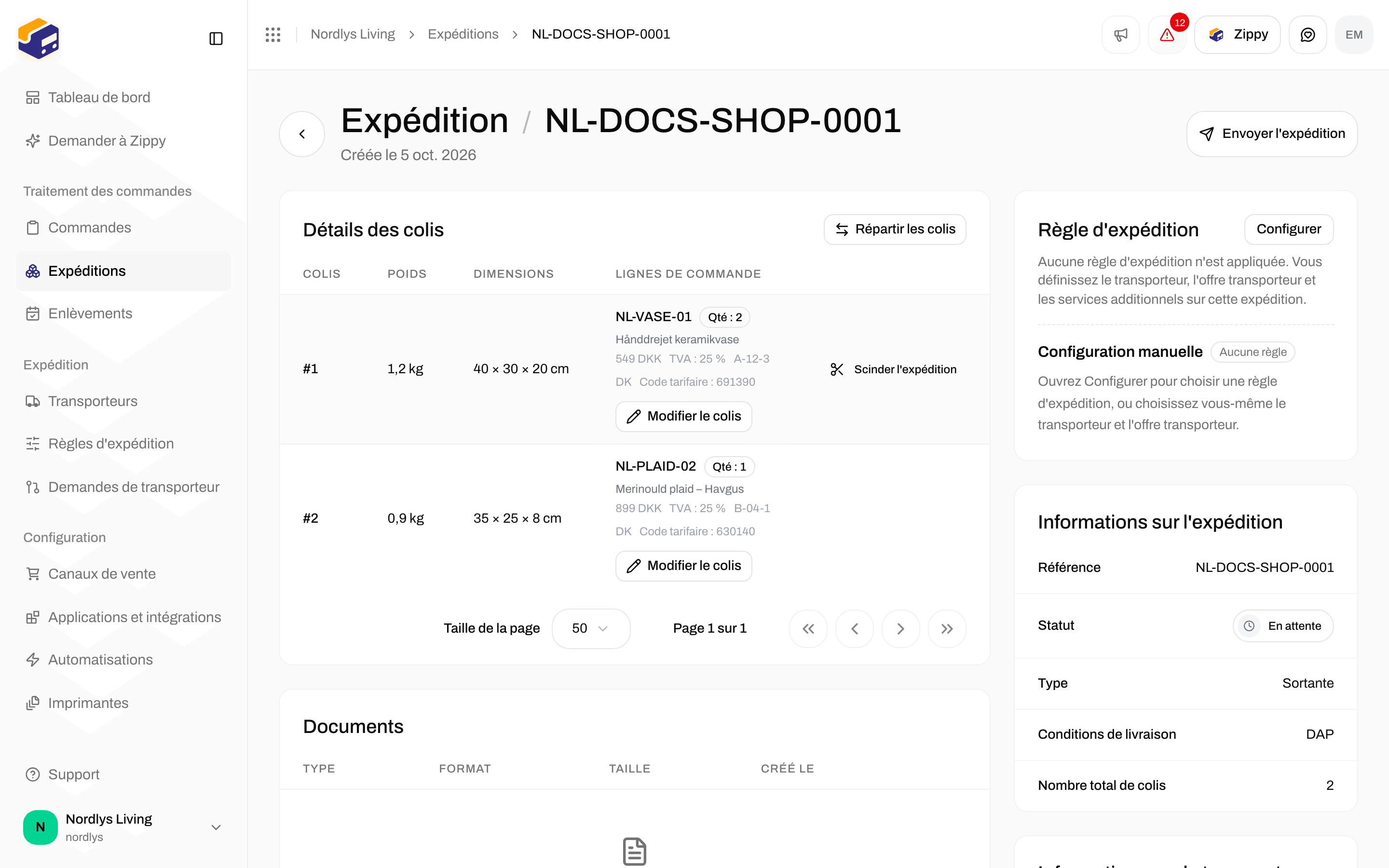1389x868 pixels.
Task: Open Transporteurs in sidebar
Action: (x=123, y=401)
